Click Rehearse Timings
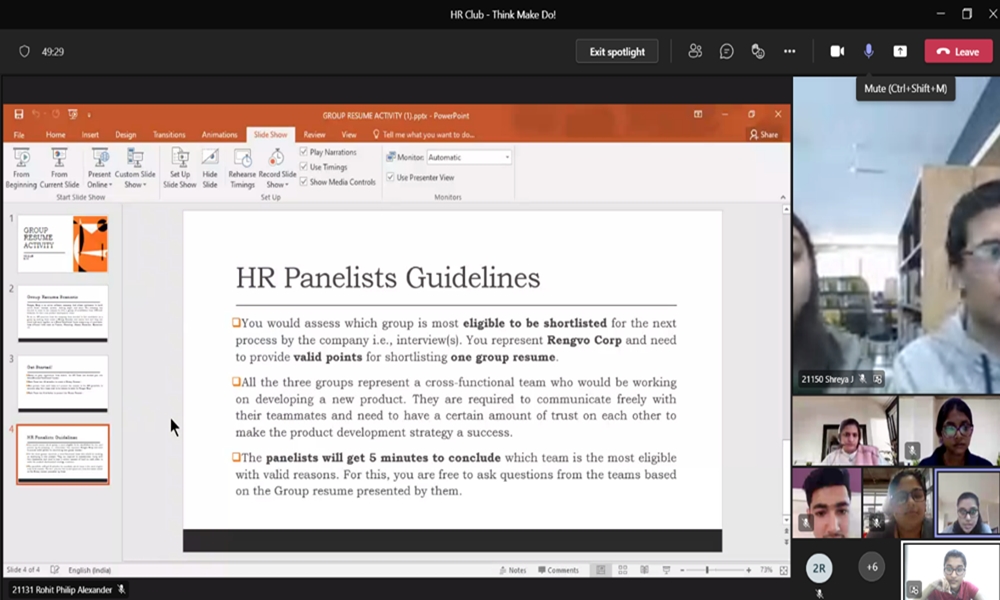The image size is (1000, 600). point(242,168)
